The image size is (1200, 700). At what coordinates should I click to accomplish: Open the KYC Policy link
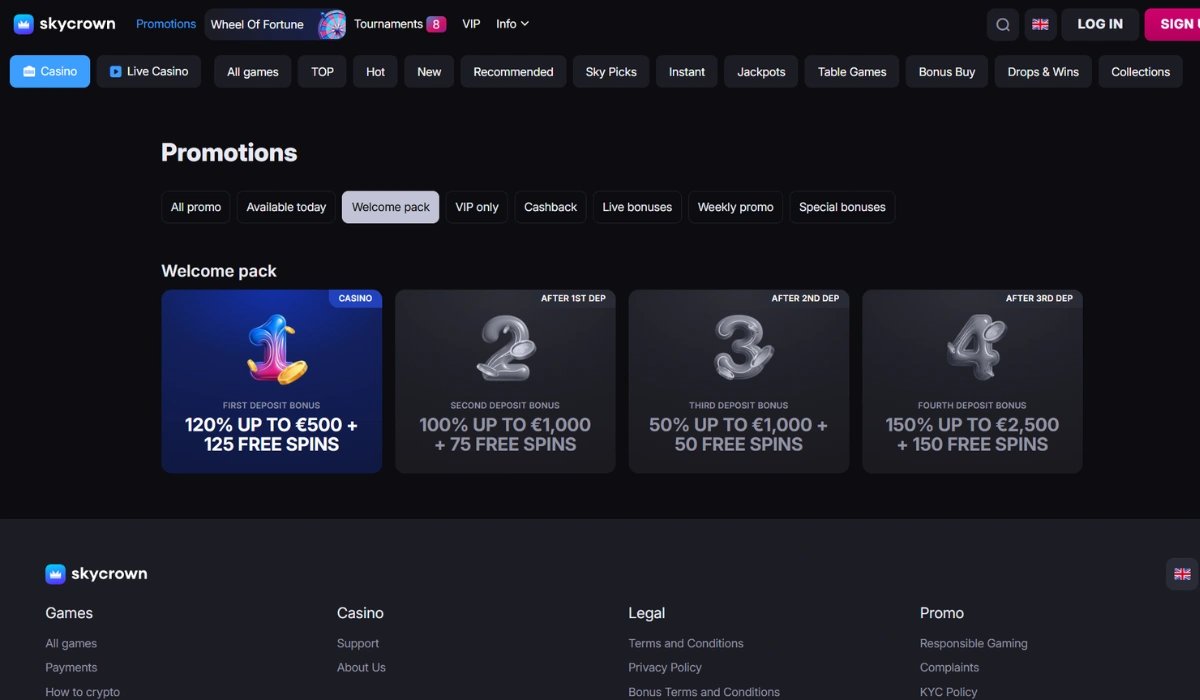[948, 691]
